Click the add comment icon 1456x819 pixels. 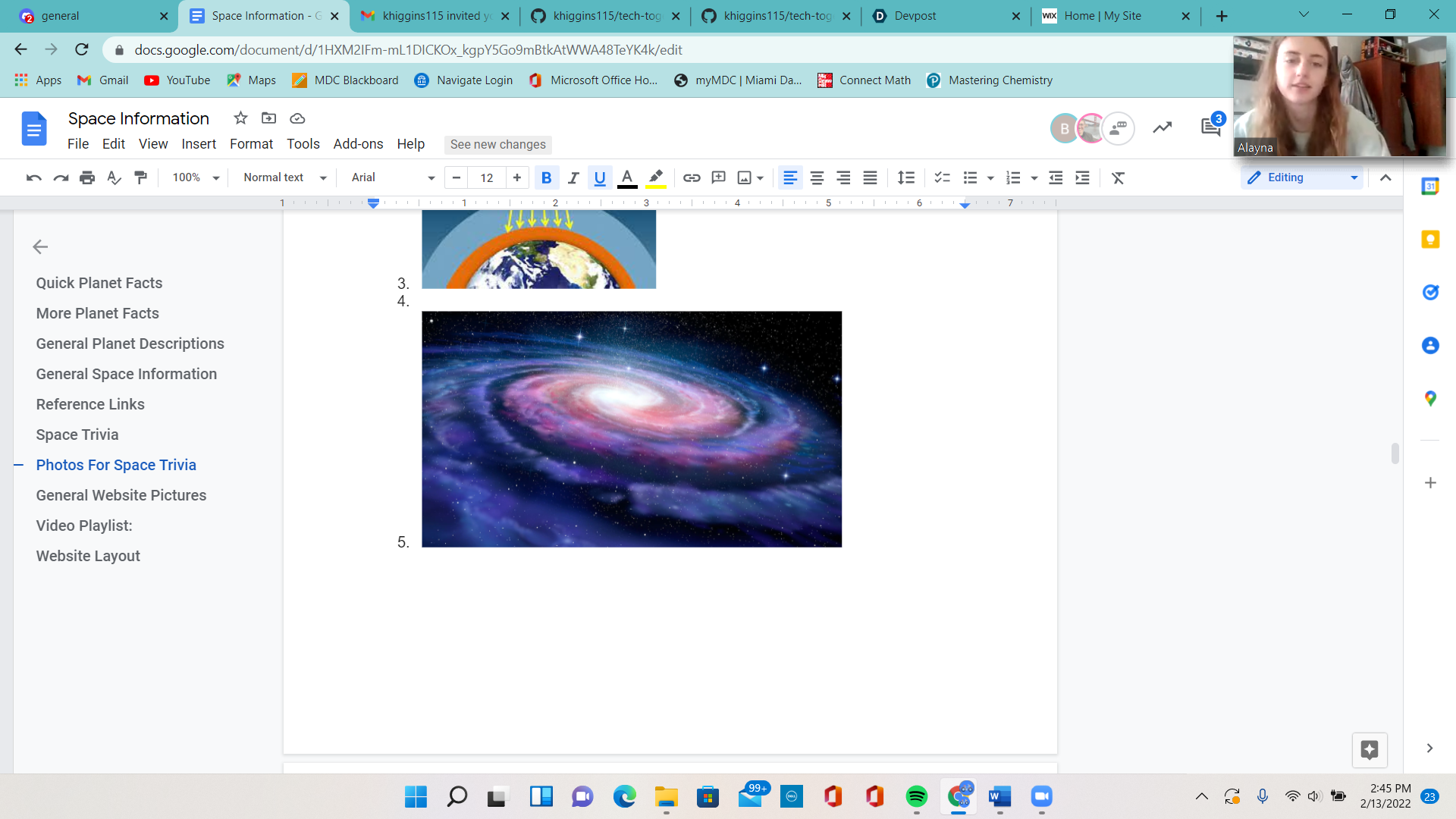click(x=718, y=177)
